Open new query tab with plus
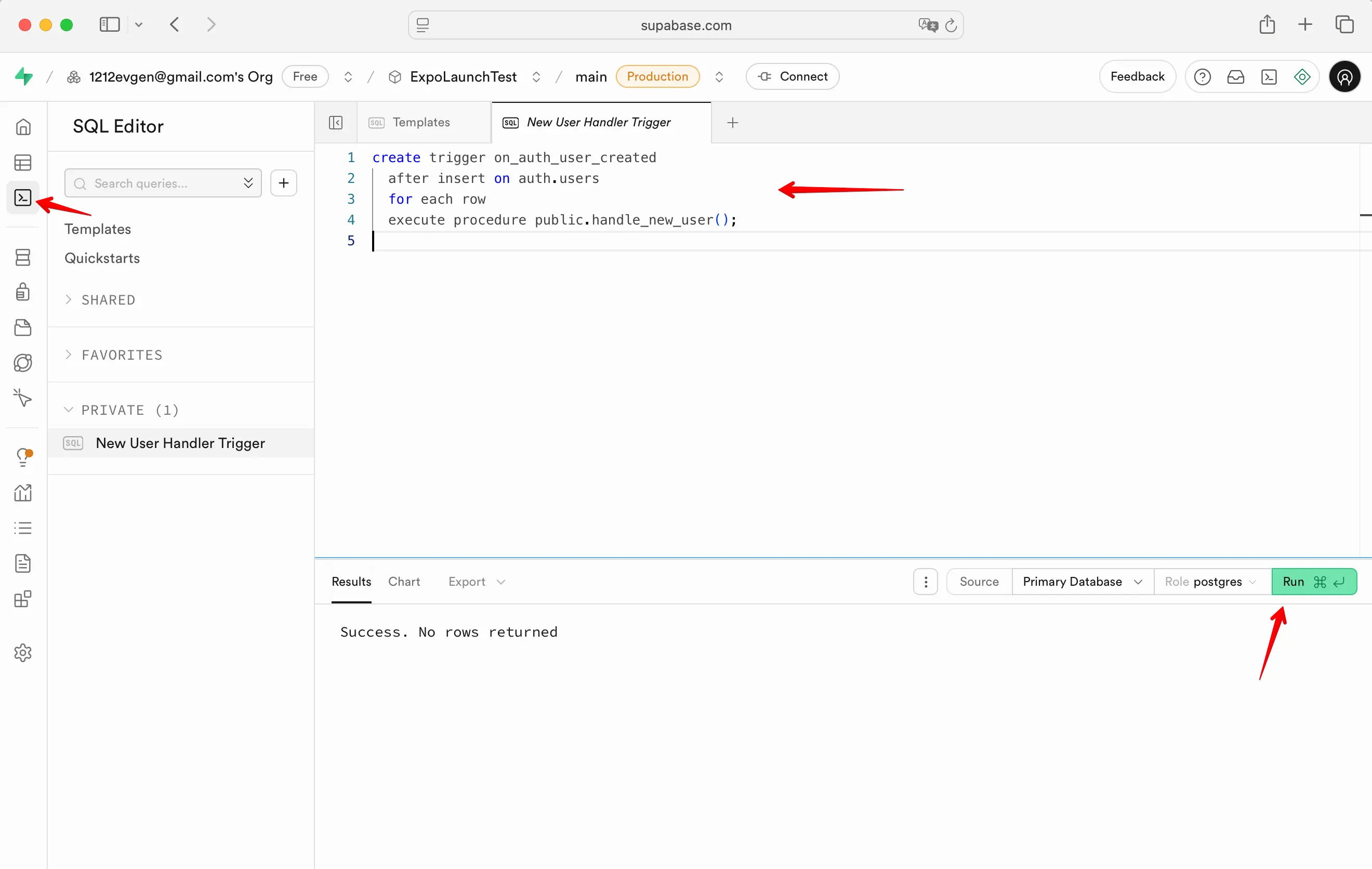The image size is (1372, 869). click(733, 123)
